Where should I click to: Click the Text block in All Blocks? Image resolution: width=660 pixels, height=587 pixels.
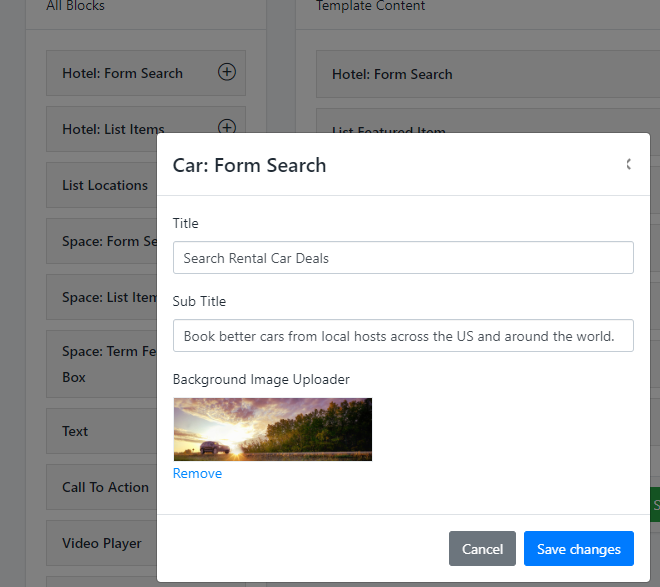click(x=75, y=431)
